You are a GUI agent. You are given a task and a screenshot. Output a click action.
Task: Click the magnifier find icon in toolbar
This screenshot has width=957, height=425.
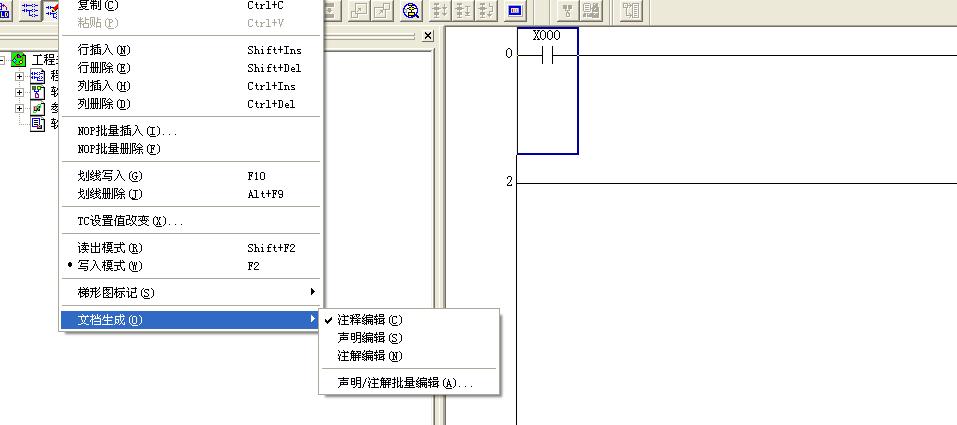tap(411, 11)
